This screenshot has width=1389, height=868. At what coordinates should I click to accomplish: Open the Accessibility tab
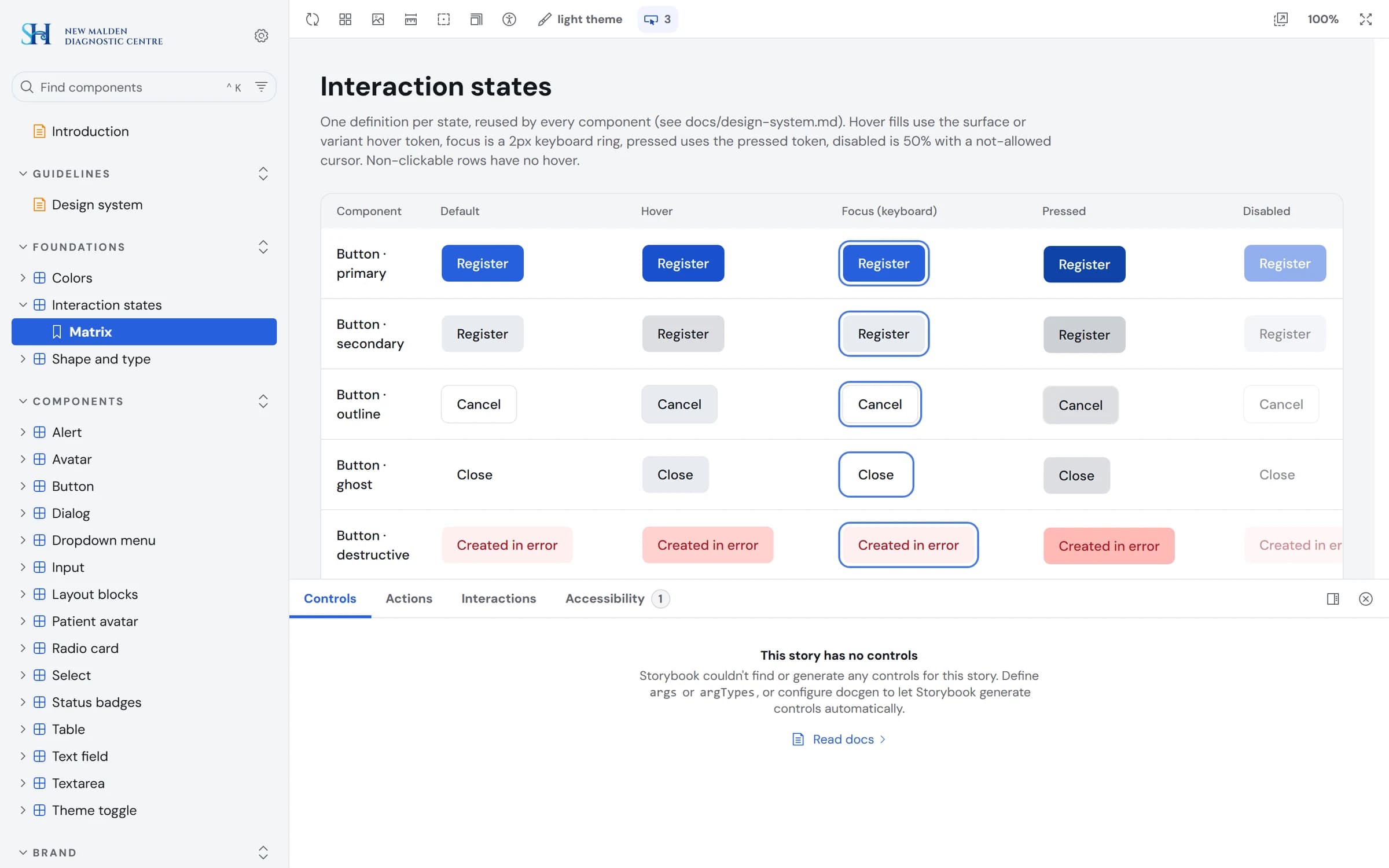tap(617, 598)
